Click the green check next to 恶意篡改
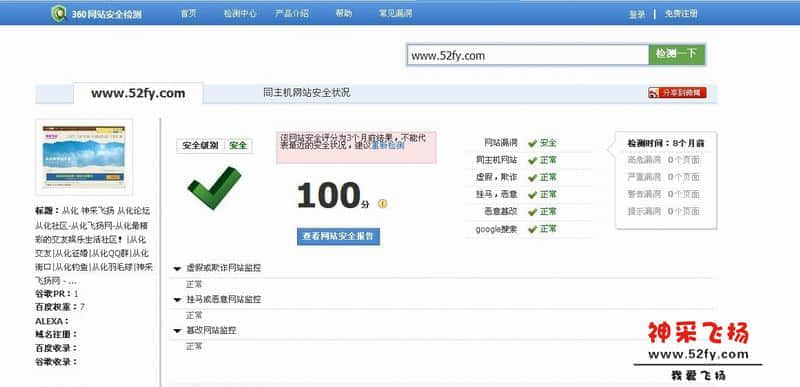Screen dimensions: 800x387 pos(533,212)
